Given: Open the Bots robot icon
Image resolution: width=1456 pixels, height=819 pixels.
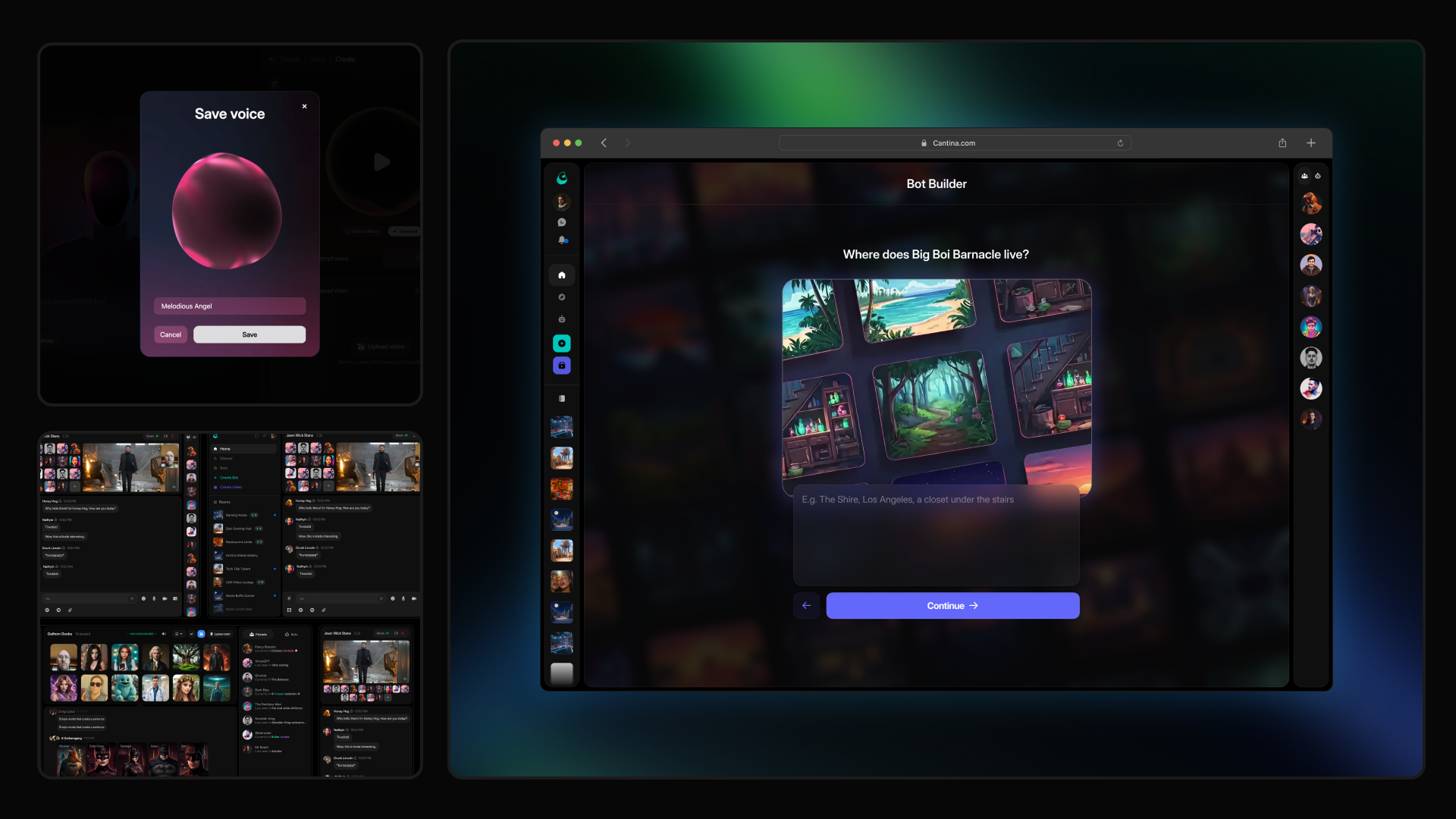Looking at the screenshot, I should (x=562, y=319).
